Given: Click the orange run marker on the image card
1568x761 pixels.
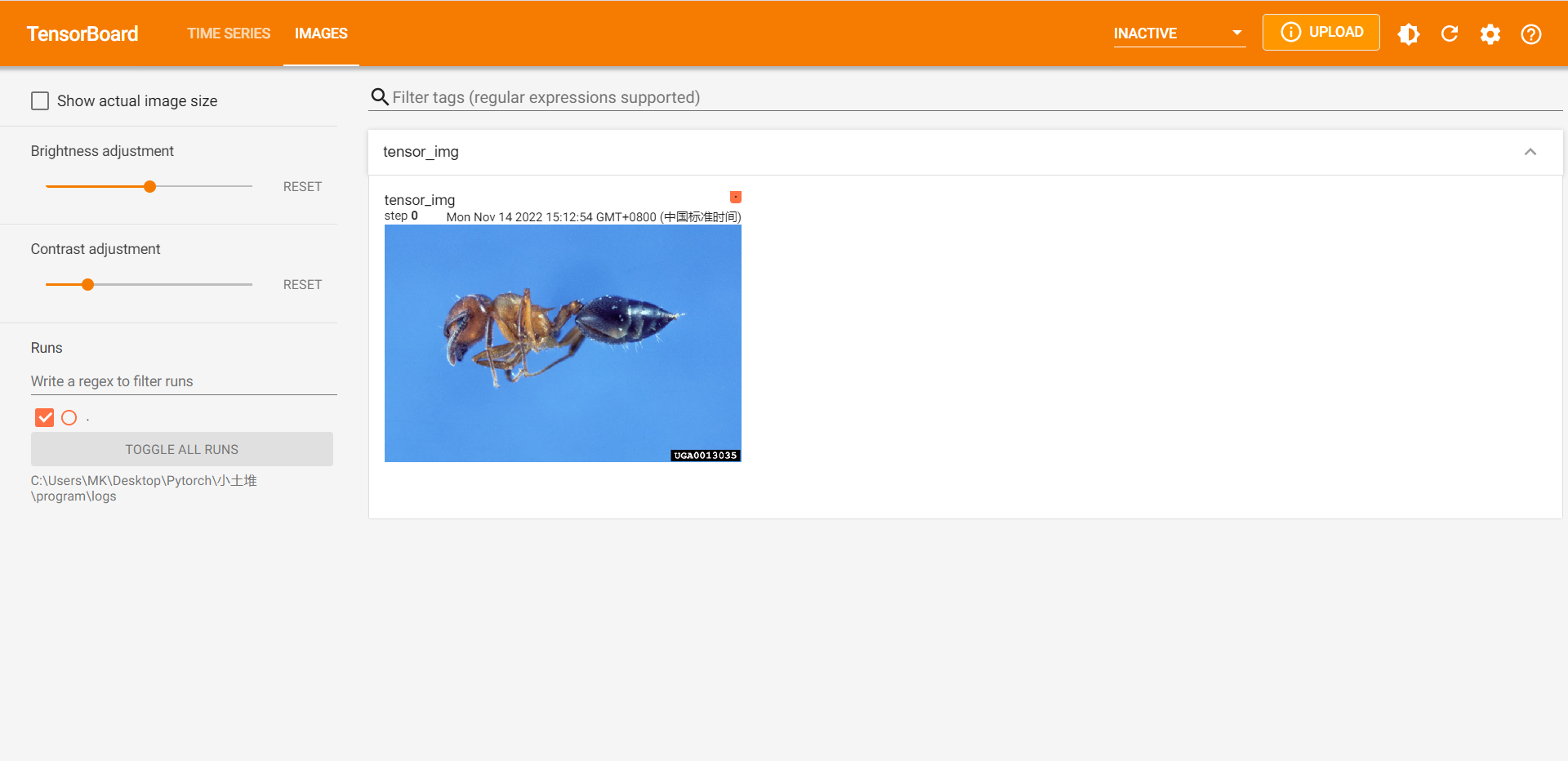Looking at the screenshot, I should (736, 197).
